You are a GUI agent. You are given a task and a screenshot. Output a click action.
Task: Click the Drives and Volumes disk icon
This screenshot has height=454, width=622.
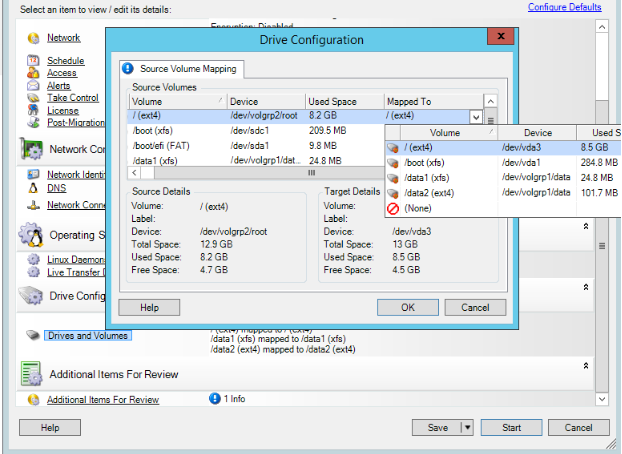coord(33,335)
